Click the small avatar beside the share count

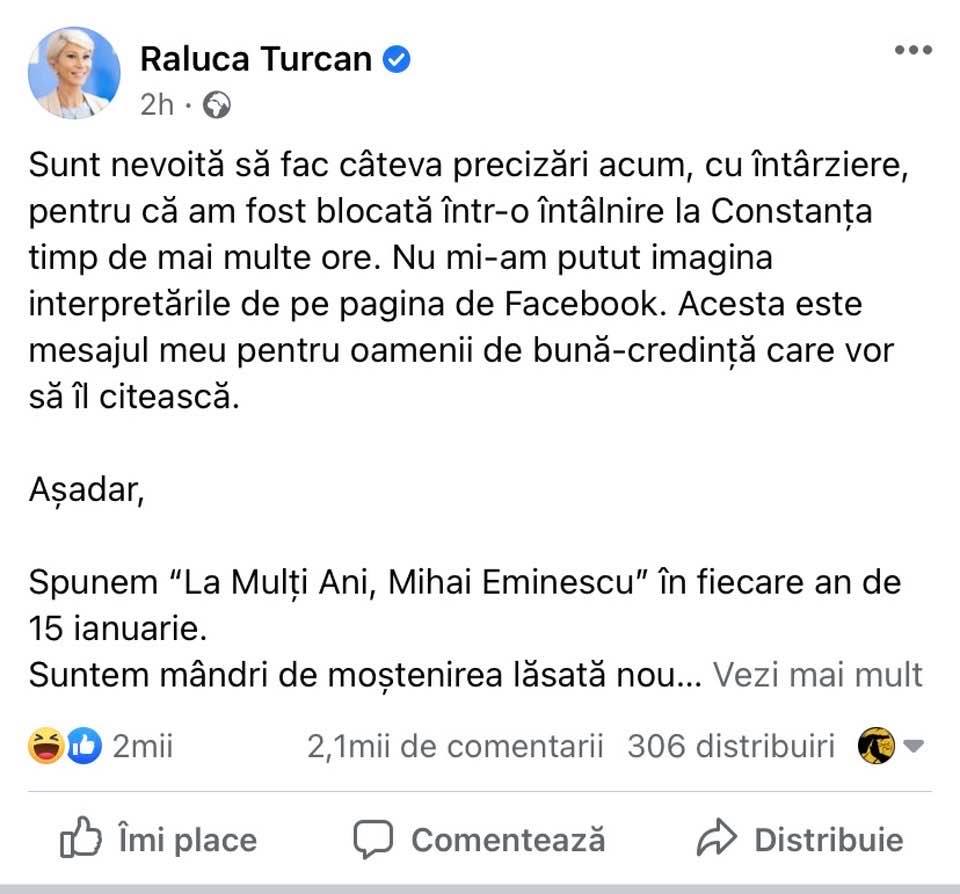876,746
